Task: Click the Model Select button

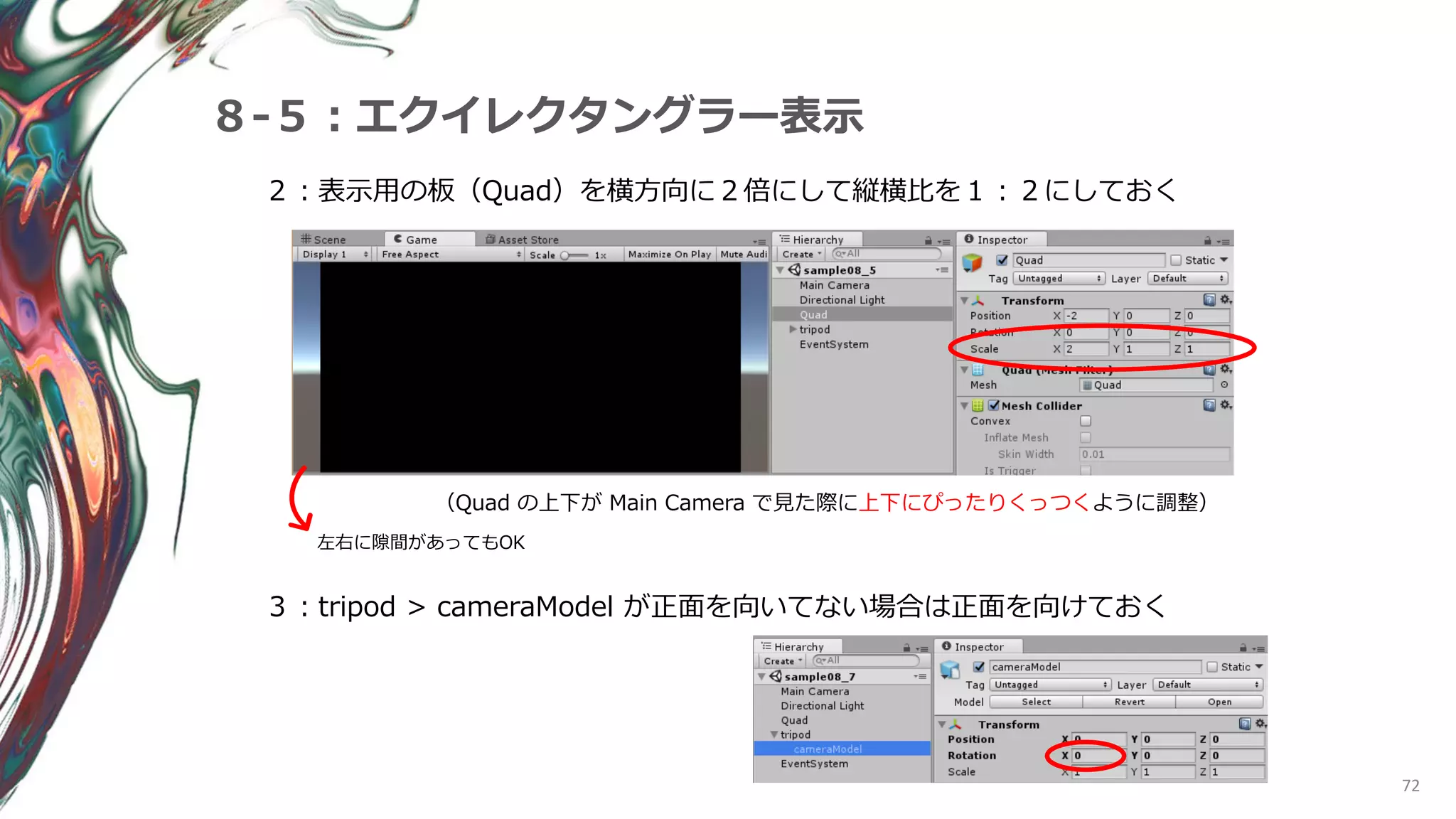Action: click(1036, 702)
